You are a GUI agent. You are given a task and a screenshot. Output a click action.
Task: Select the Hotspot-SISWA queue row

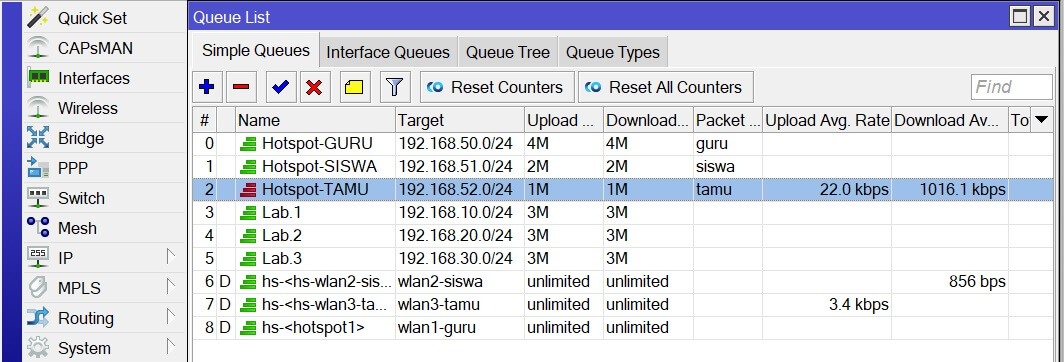[624, 166]
